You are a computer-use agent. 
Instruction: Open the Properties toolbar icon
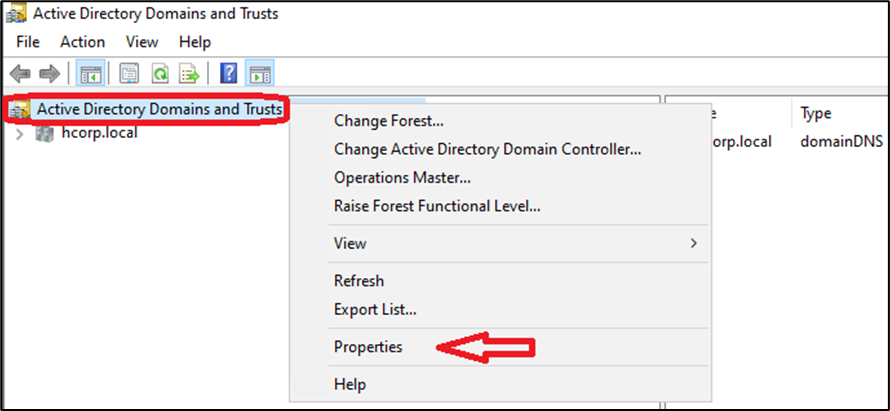[x=129, y=73]
